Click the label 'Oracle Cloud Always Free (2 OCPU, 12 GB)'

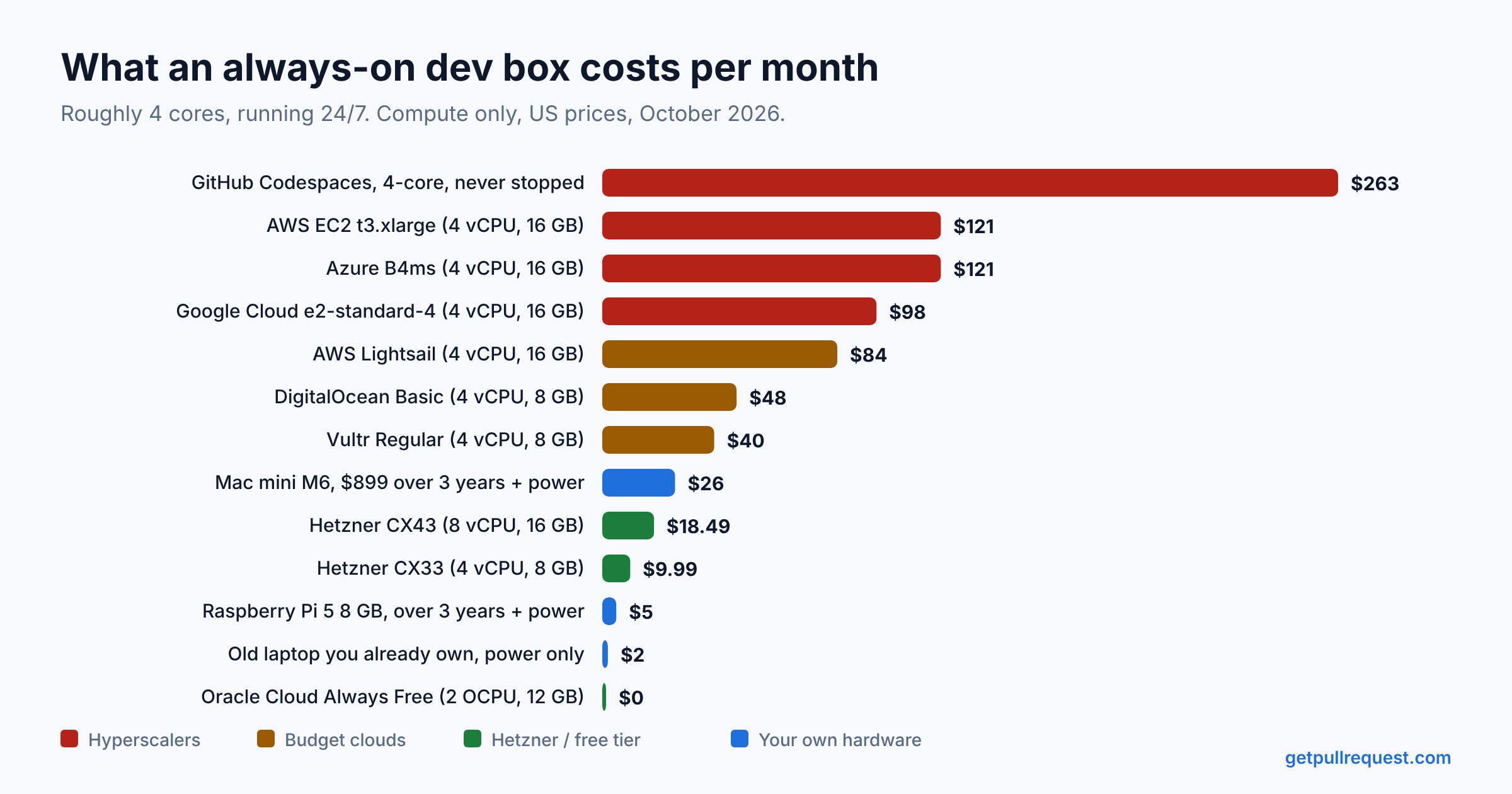click(392, 697)
